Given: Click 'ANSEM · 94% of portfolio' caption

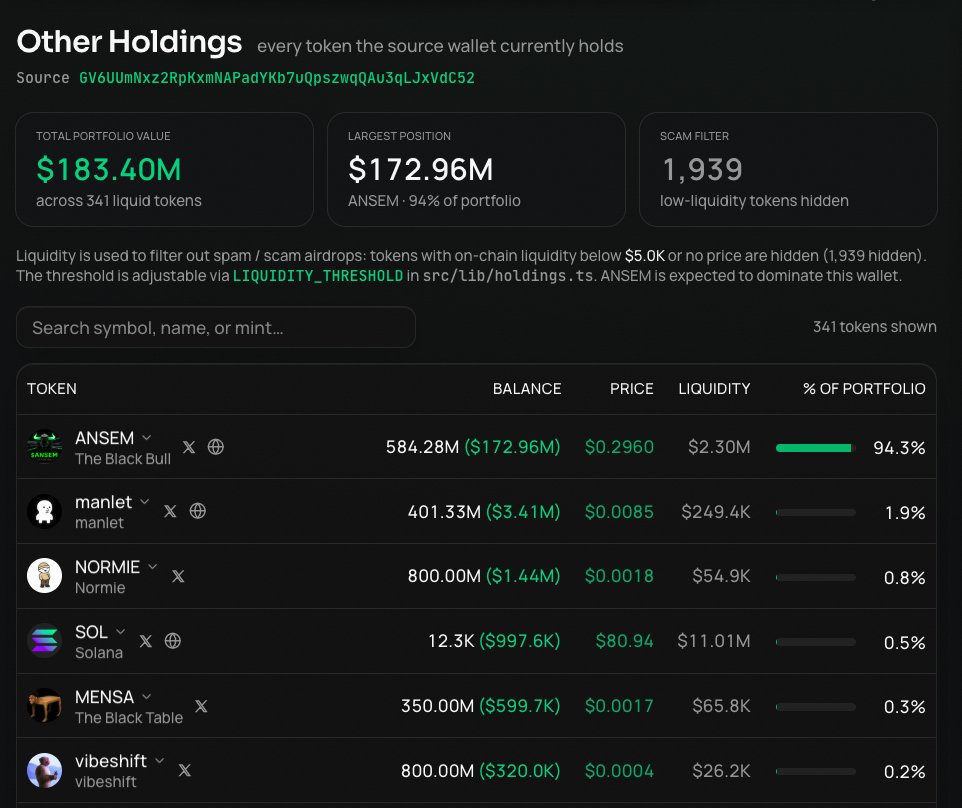Looking at the screenshot, I should (x=434, y=201).
